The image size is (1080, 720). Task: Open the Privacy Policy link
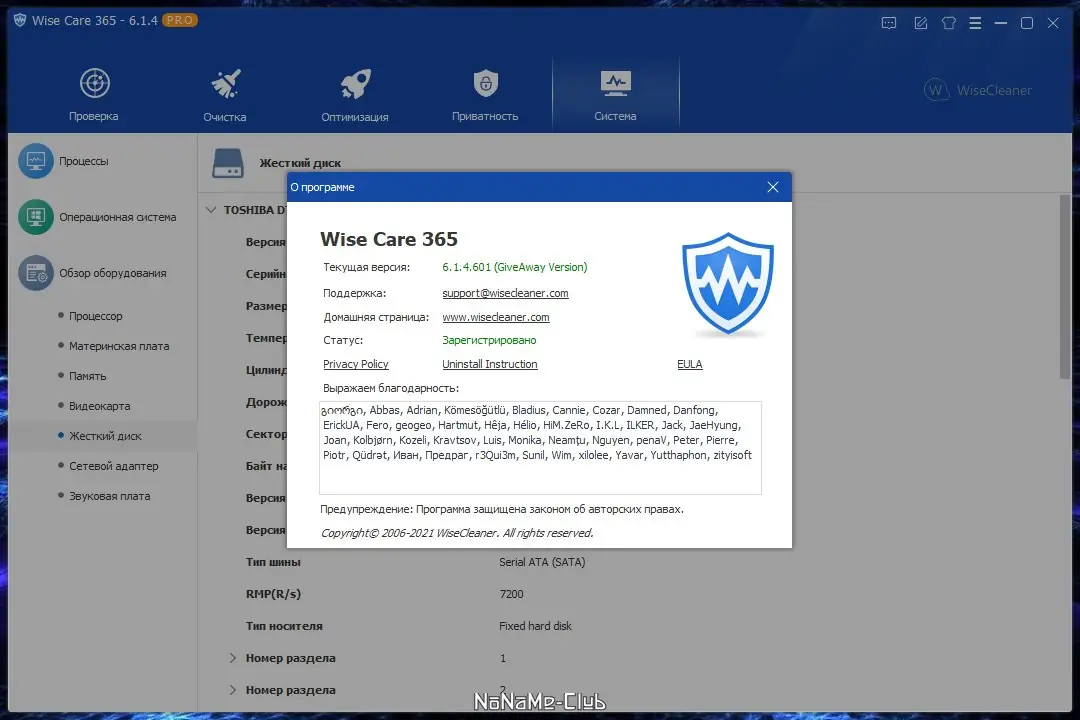pos(355,364)
